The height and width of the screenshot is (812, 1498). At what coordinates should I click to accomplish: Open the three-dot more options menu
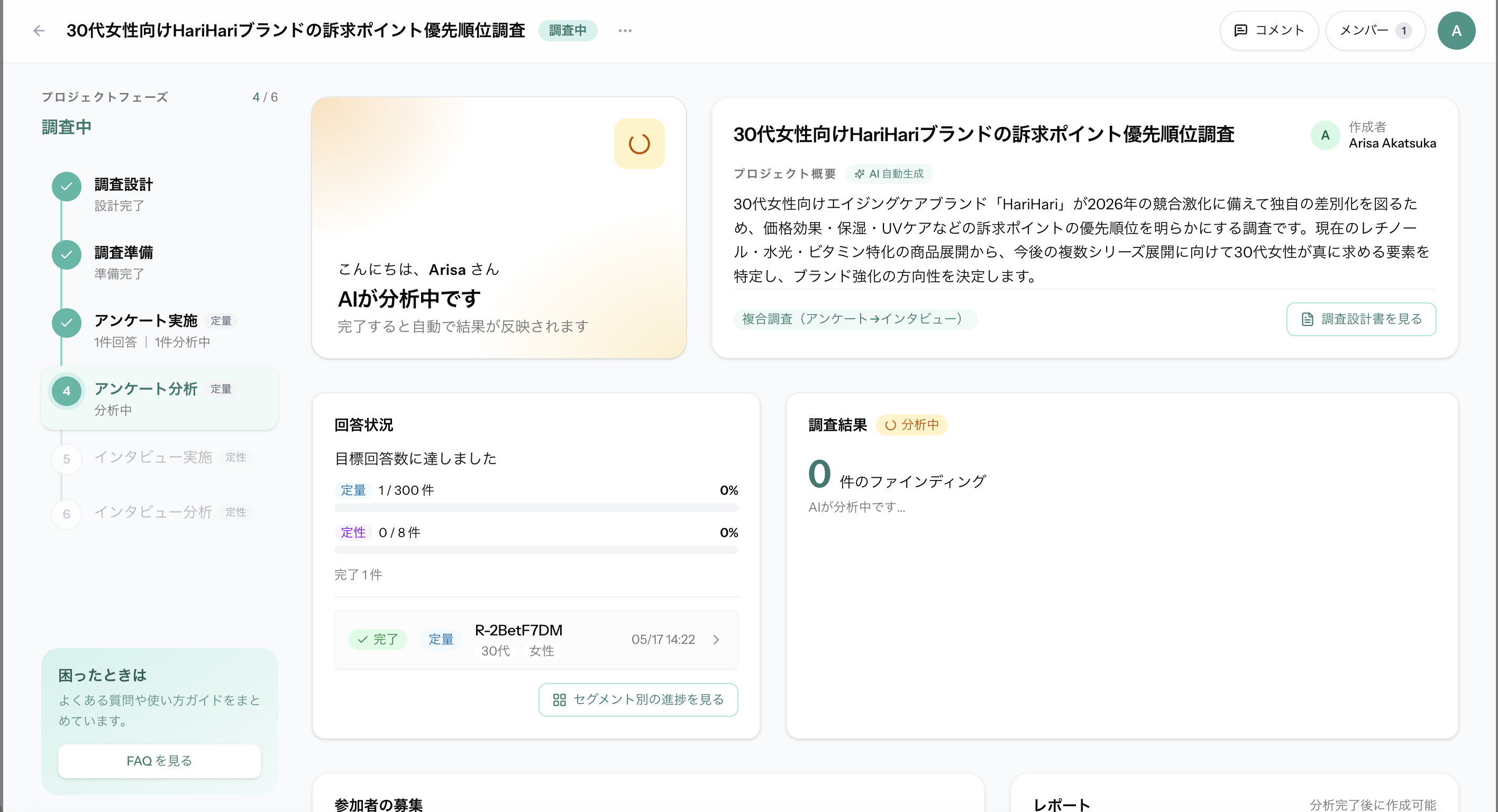[625, 30]
